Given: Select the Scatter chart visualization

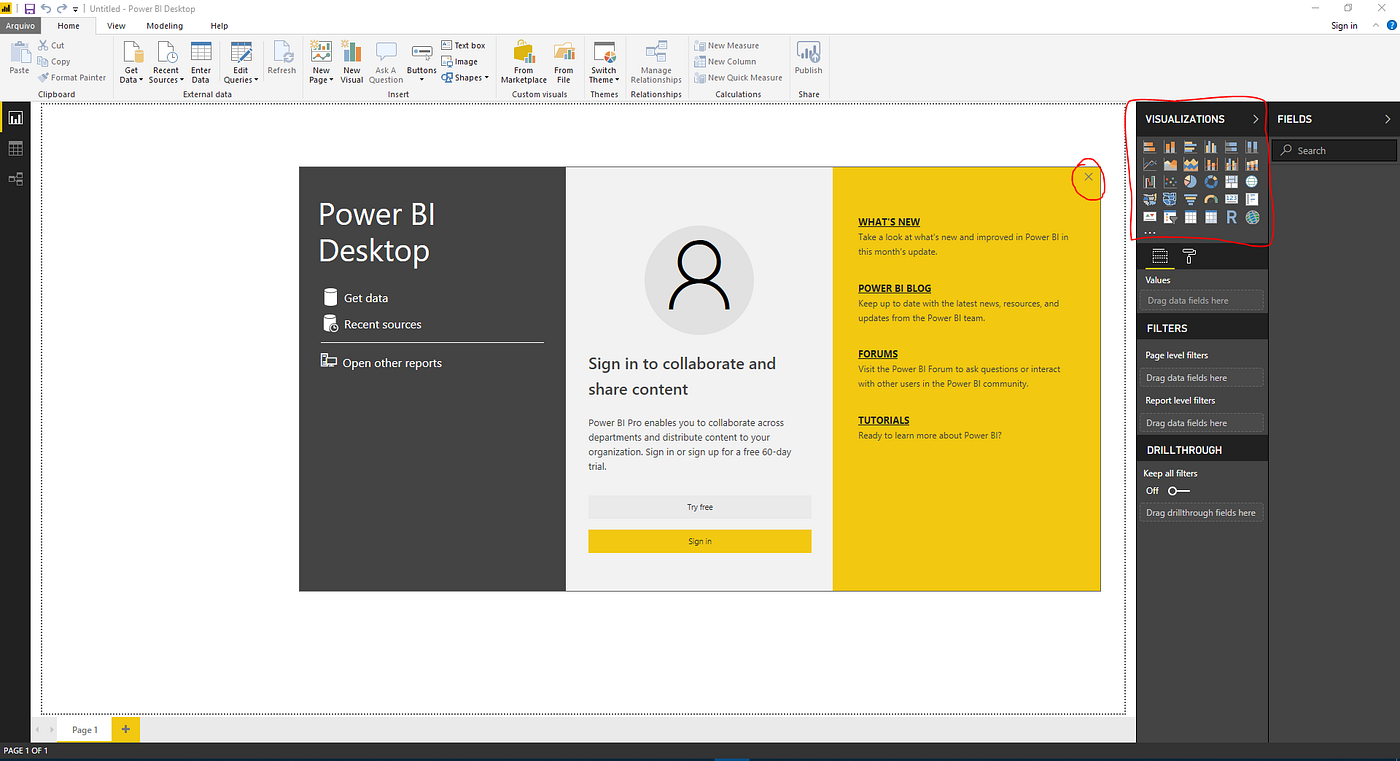Looking at the screenshot, I should point(1170,181).
